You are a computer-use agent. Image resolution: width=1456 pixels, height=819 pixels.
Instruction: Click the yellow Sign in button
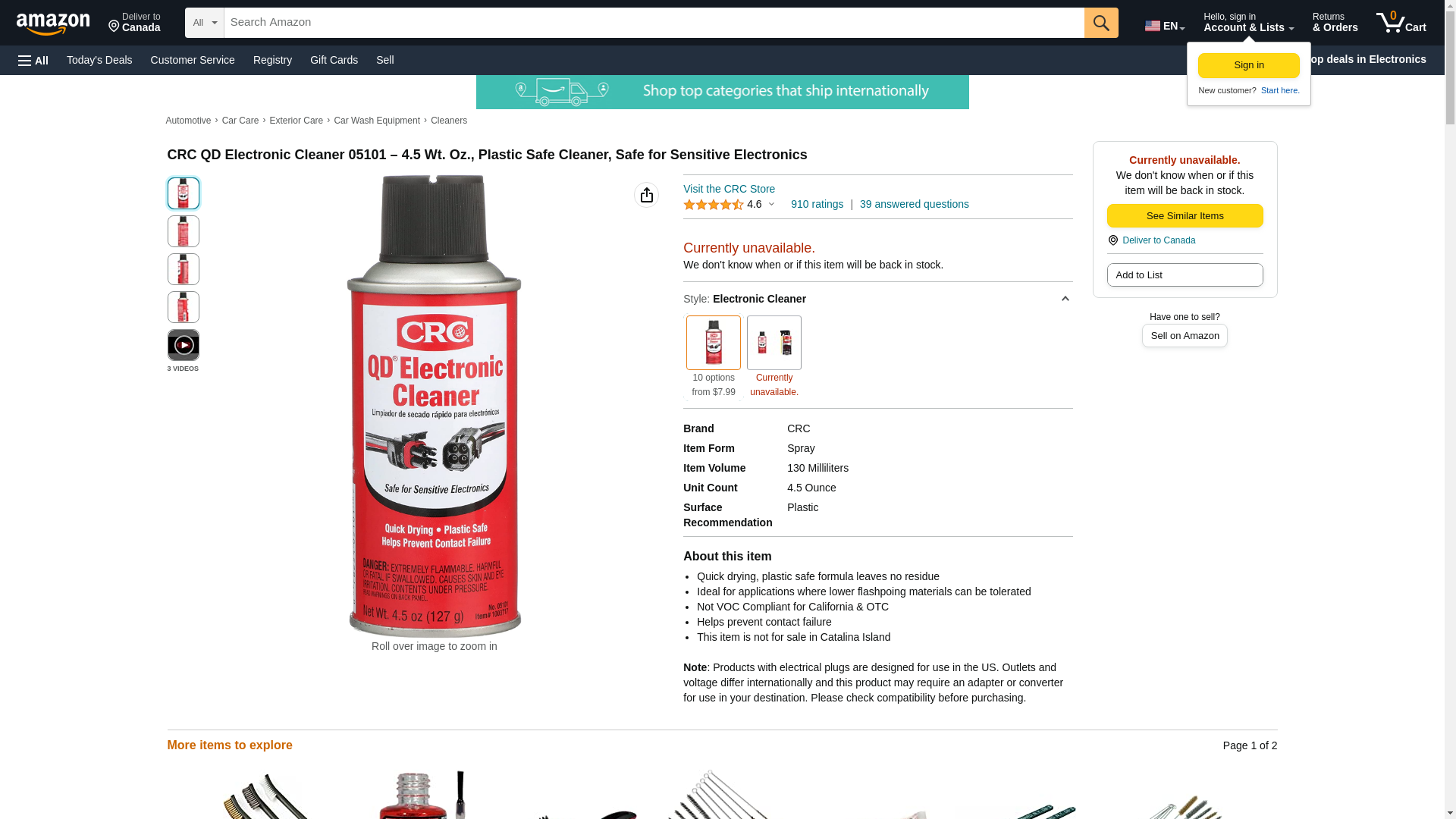(x=1249, y=65)
